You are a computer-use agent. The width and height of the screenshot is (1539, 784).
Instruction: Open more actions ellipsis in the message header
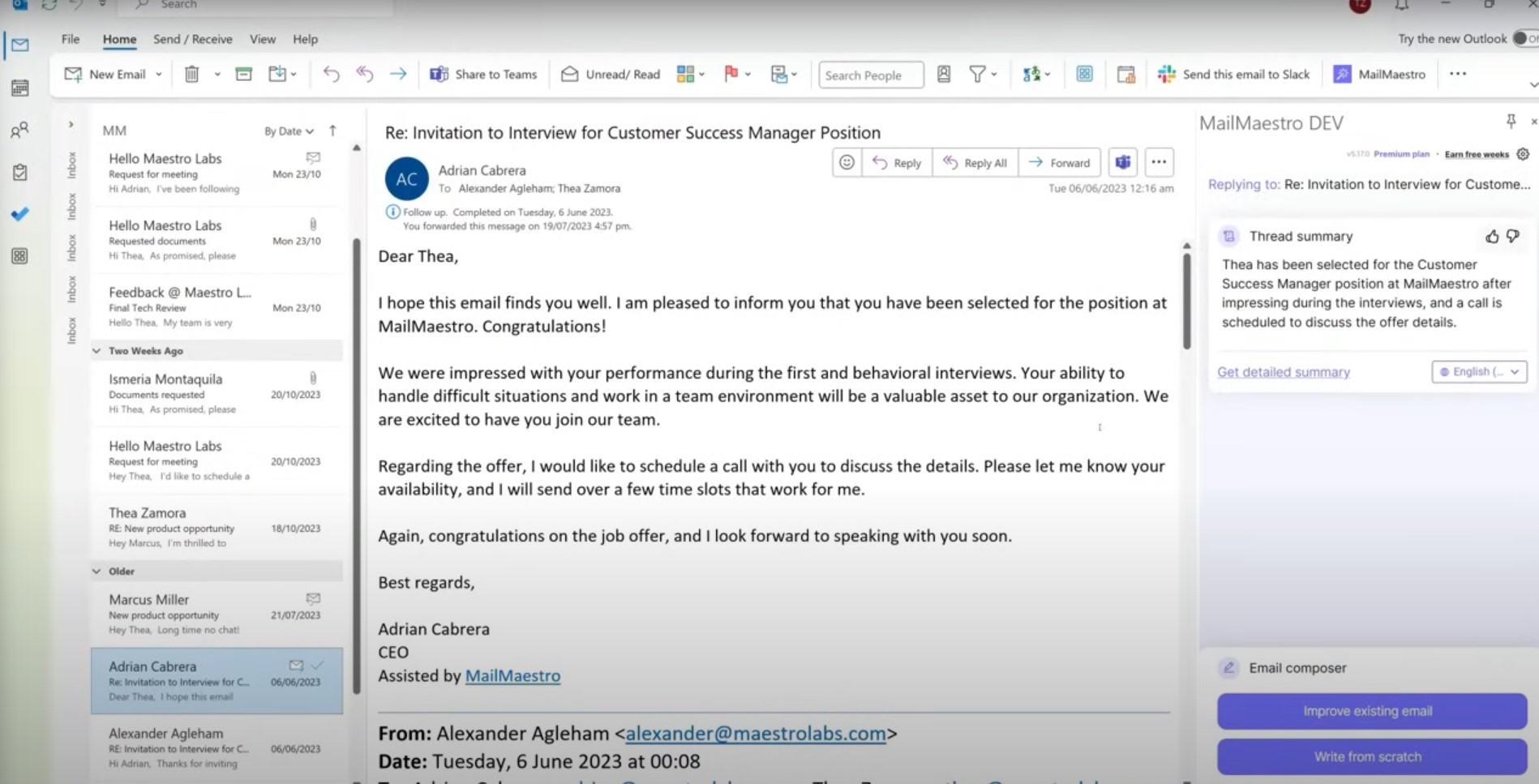[1159, 162]
